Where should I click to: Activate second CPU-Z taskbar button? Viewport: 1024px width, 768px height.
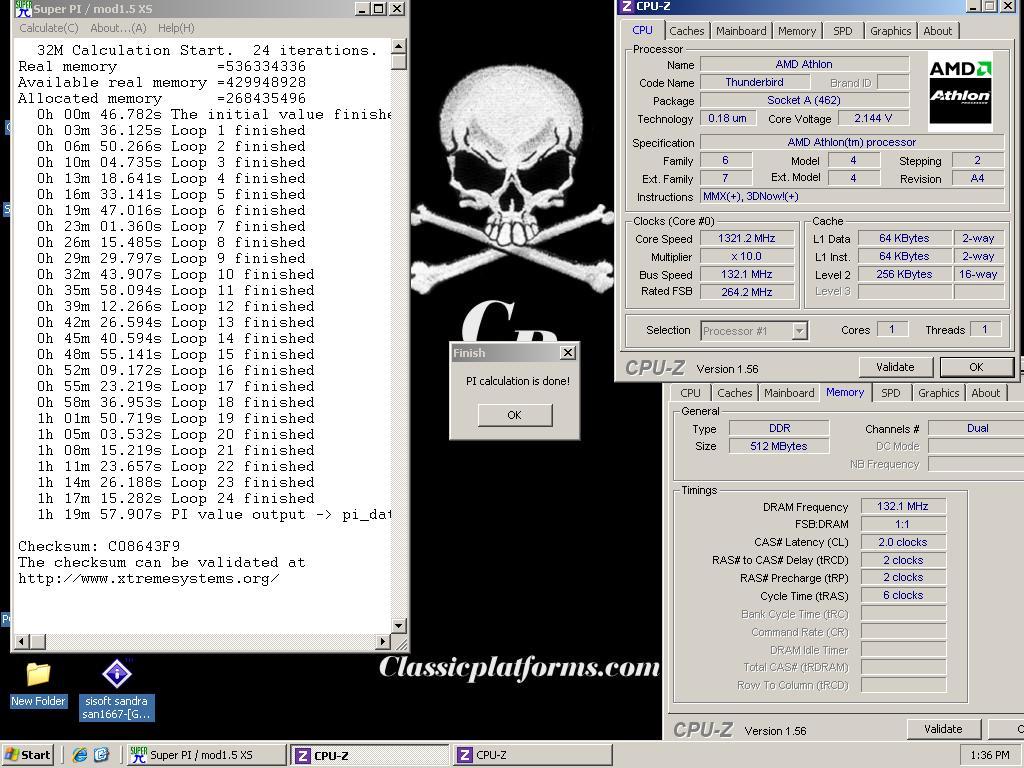point(532,755)
